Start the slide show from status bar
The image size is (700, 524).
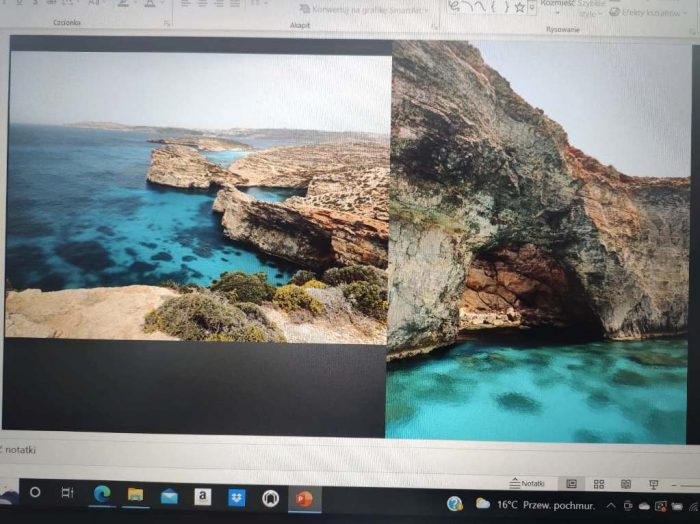click(x=653, y=485)
